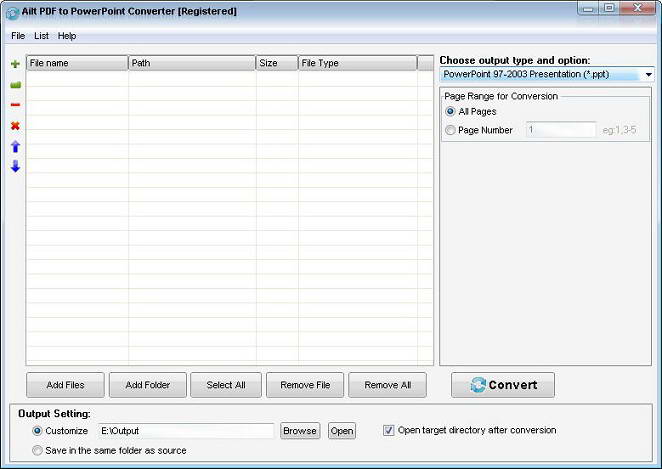Click the blue move up arrow icon
This screenshot has width=662, height=469.
click(15, 146)
